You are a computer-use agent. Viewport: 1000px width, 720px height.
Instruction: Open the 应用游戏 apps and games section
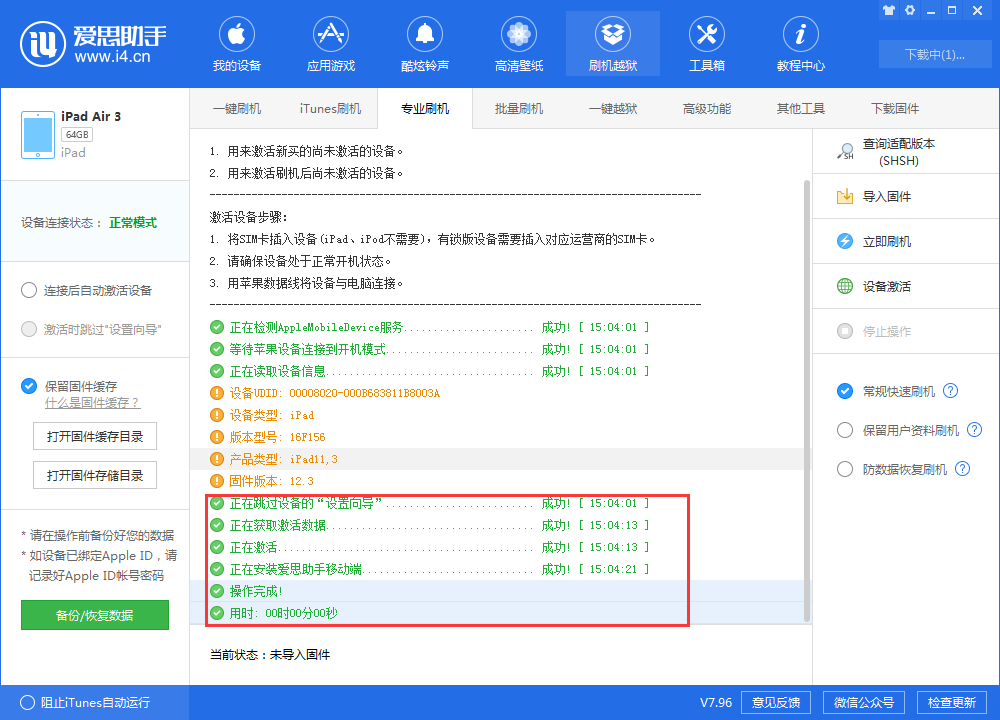[330, 43]
